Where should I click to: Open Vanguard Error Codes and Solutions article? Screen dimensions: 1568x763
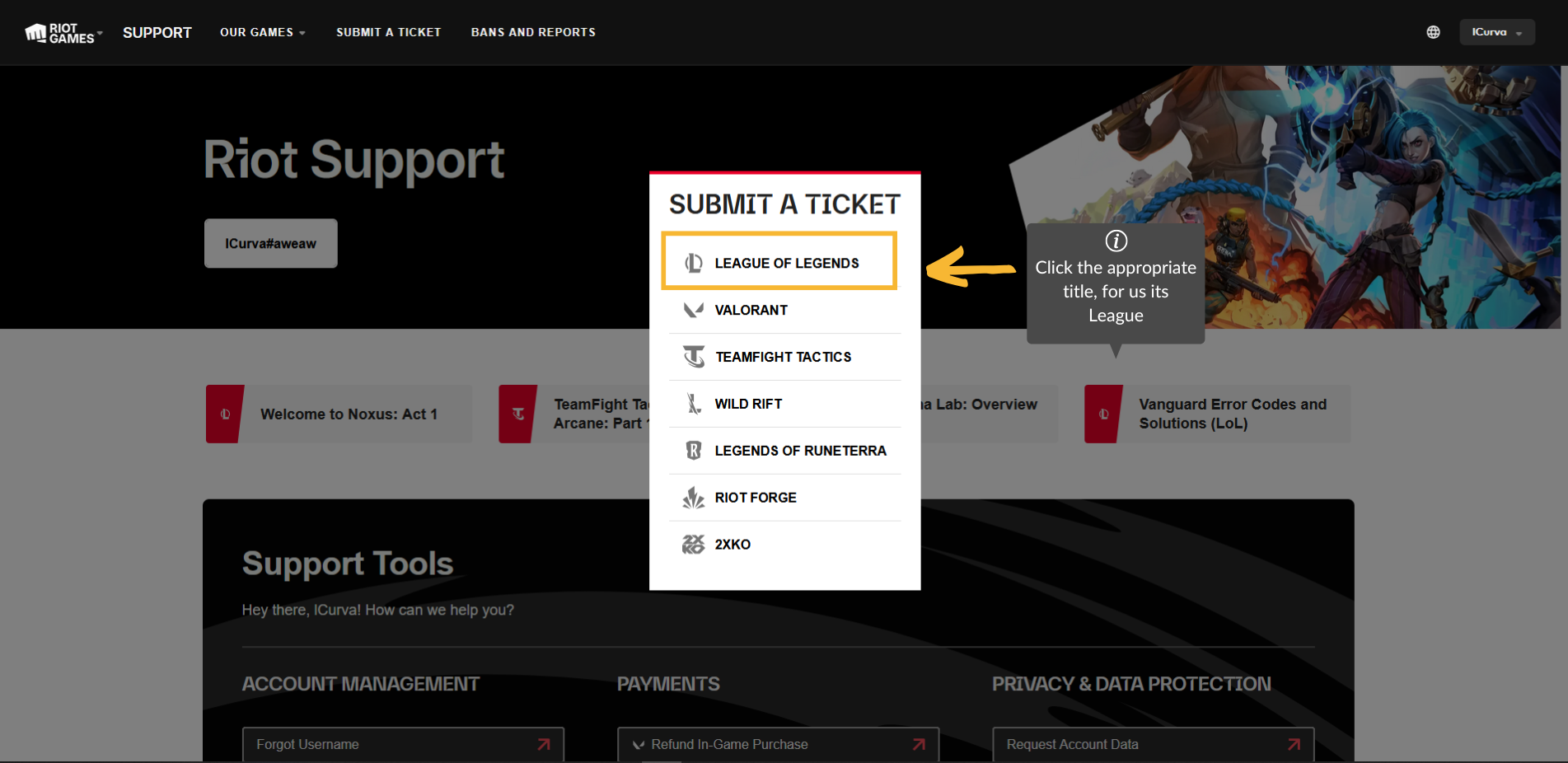(1218, 414)
